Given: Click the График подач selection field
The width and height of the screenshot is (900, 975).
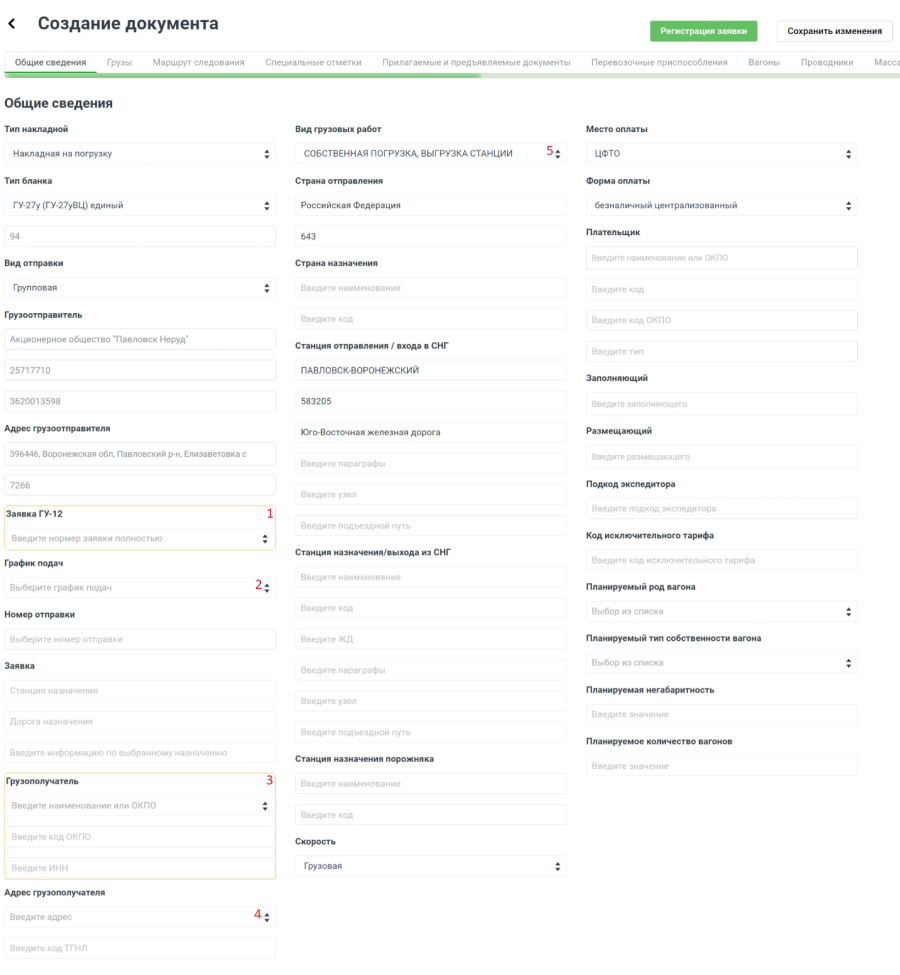Looking at the screenshot, I should tap(130, 588).
